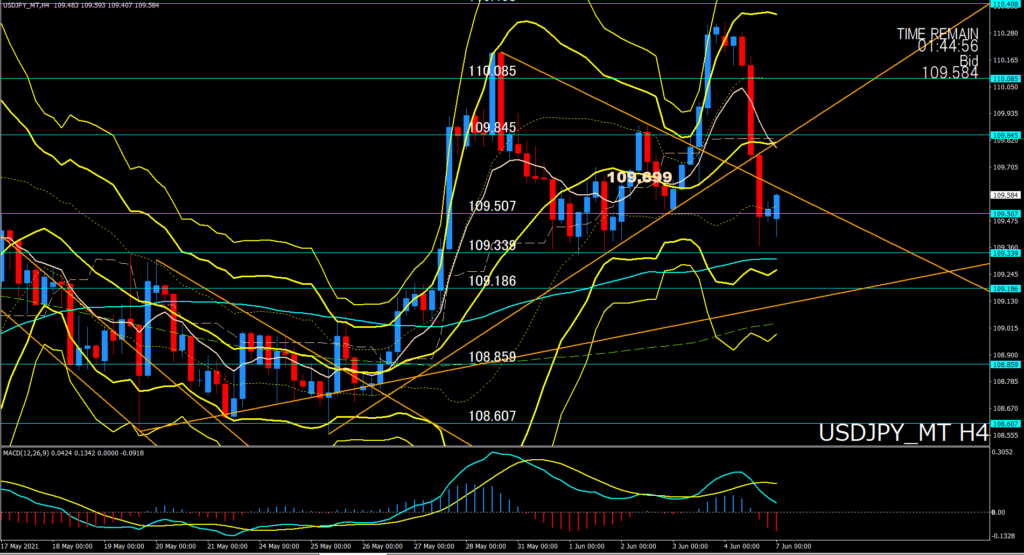
Task: Click the '31 May 00:00' time label
Action: click(537, 546)
